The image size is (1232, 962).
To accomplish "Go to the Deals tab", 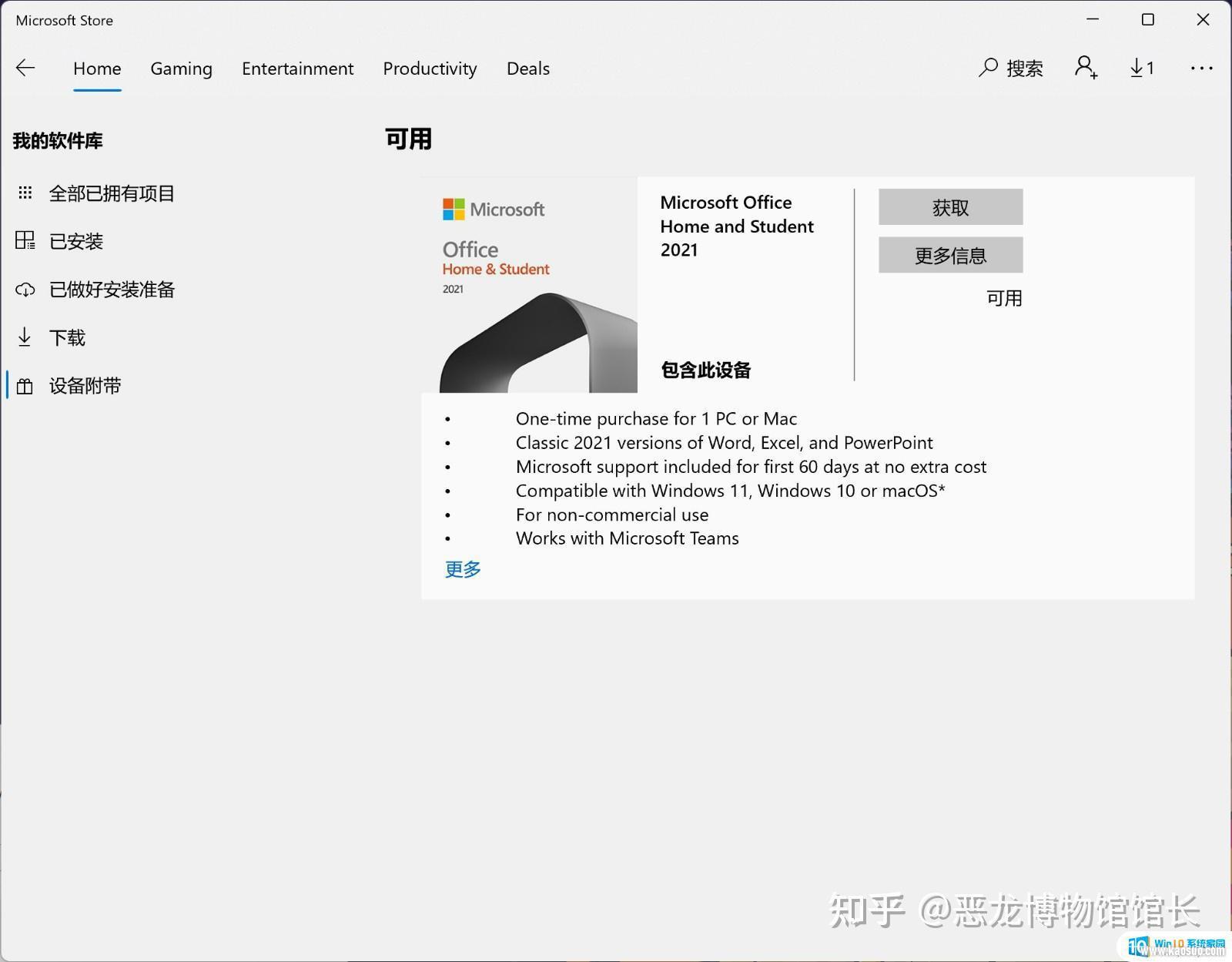I will pos(528,69).
